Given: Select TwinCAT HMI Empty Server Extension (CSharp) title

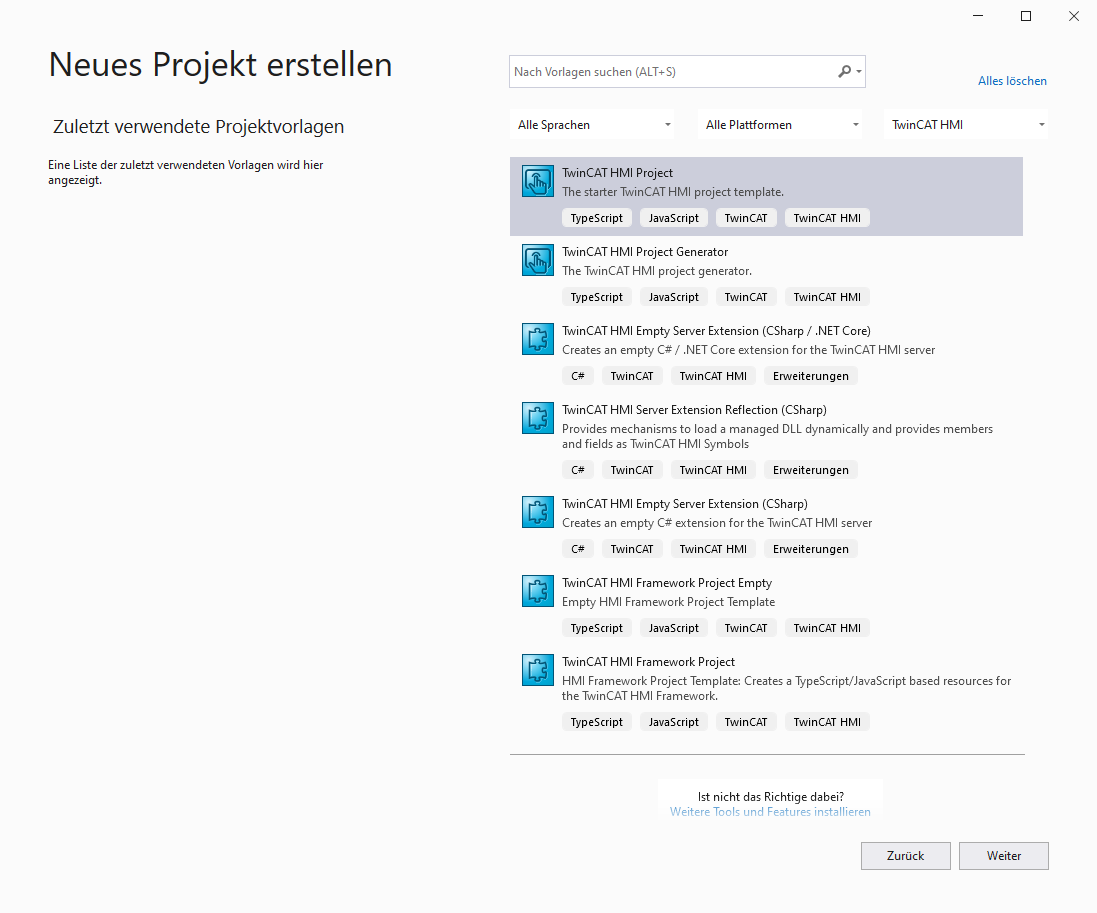Looking at the screenshot, I should 684,504.
